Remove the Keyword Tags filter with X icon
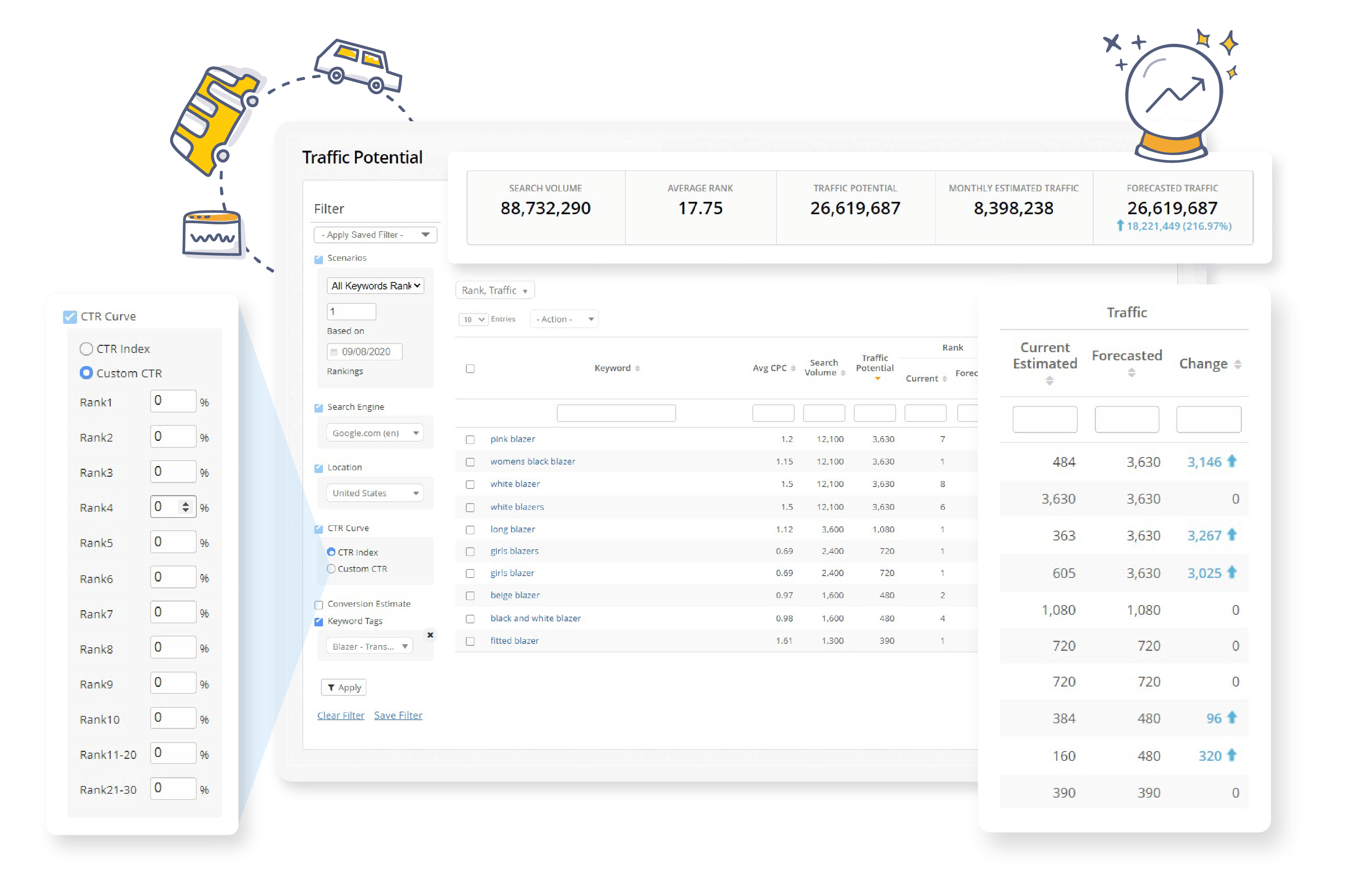Screen dimensions: 1372x872 [x=430, y=634]
